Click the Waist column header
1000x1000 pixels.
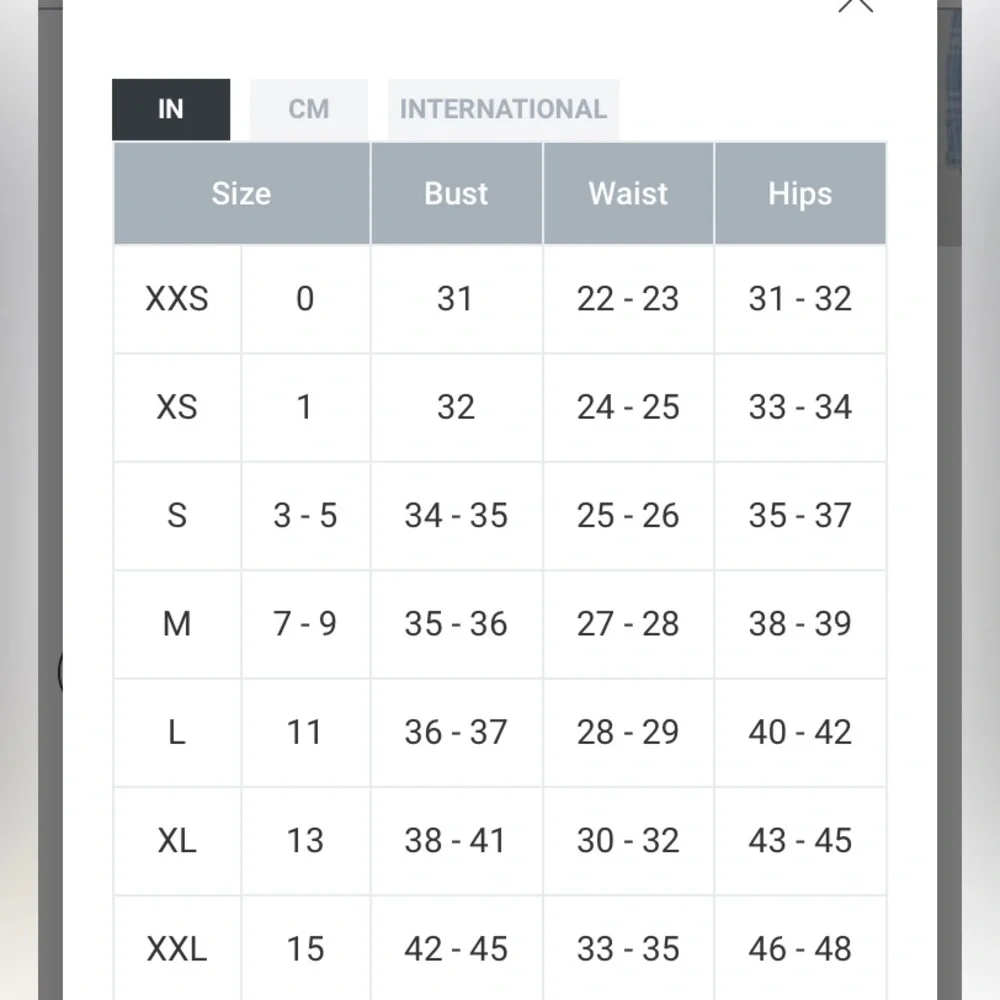(628, 193)
